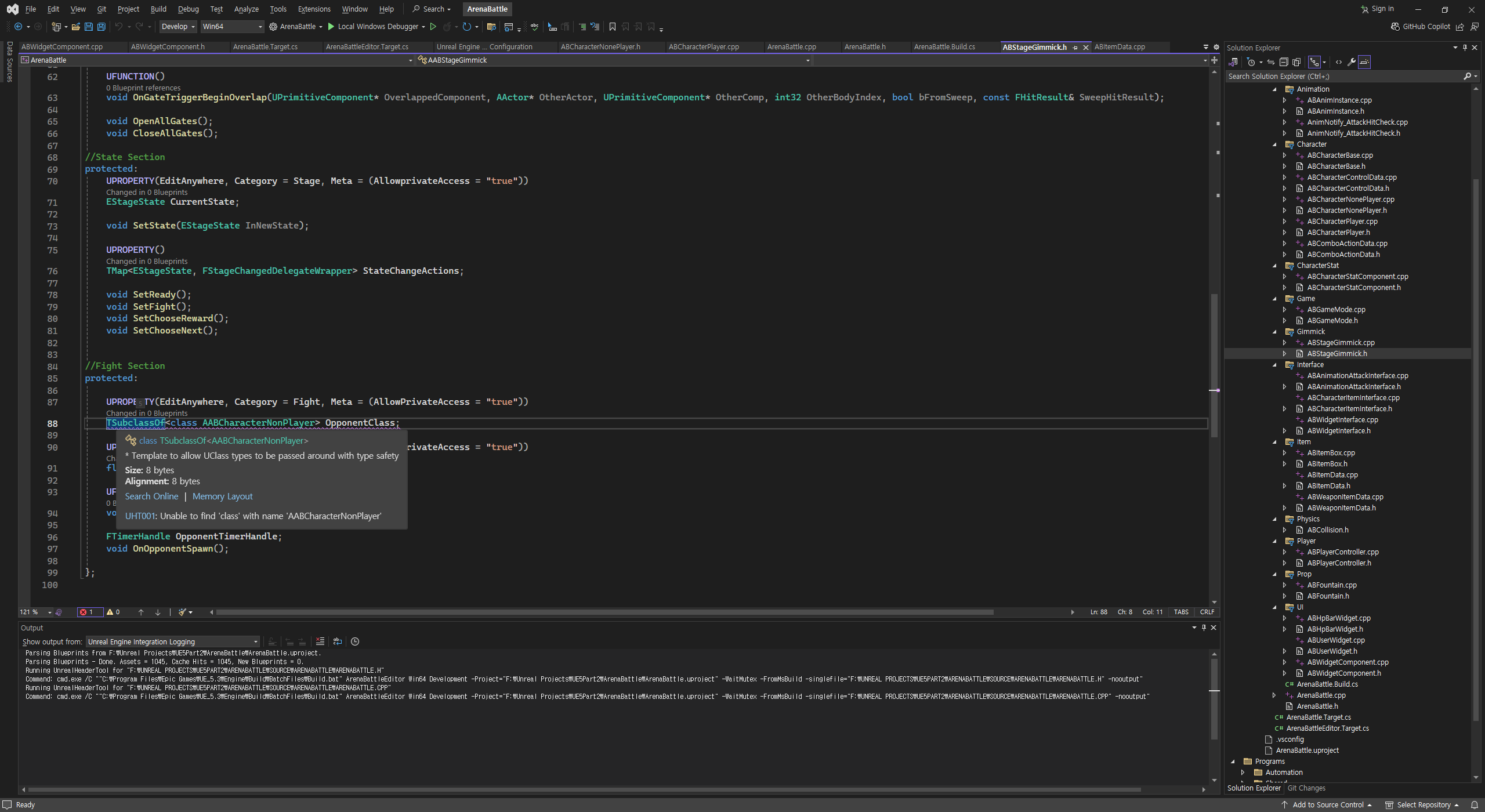This screenshot has width=1485, height=812.
Task: Go to next issue down arrow
Action: 158,612
